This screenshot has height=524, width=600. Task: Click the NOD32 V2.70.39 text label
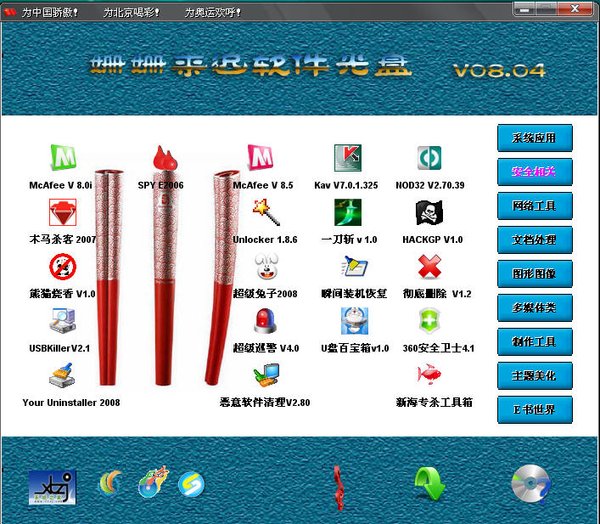pos(430,185)
